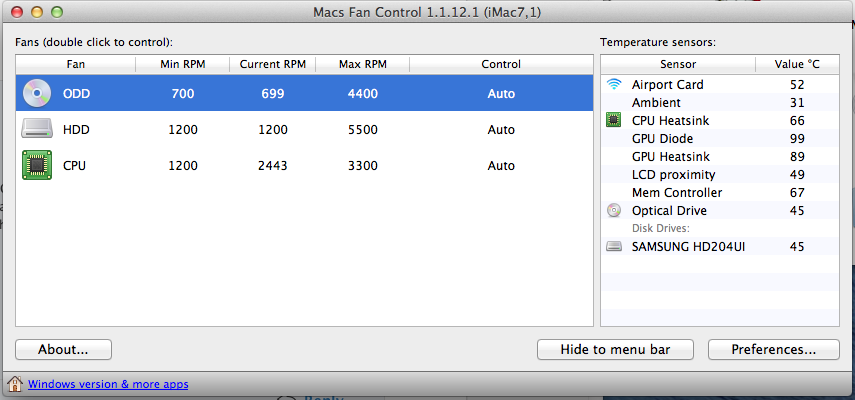Select the CPU Heatsink sensor label
Screen dimensions: 855x400
coord(670,120)
